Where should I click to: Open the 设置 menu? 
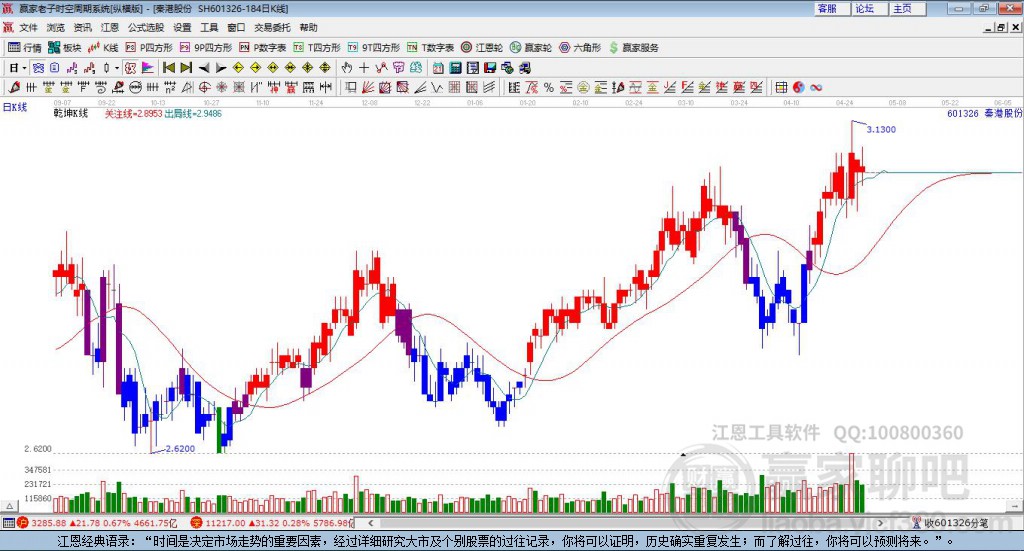tap(182, 27)
